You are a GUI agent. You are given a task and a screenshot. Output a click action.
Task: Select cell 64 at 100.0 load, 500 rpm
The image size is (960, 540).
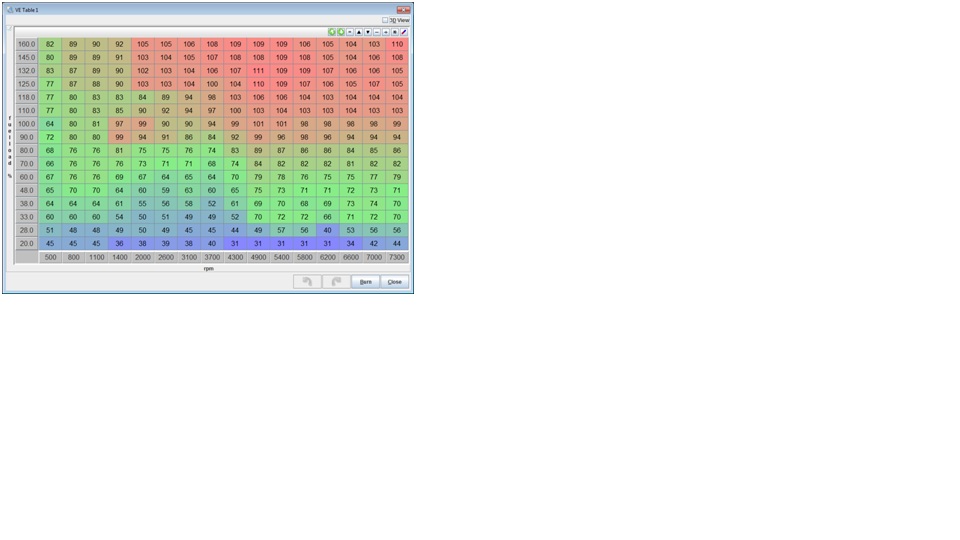[x=50, y=124]
